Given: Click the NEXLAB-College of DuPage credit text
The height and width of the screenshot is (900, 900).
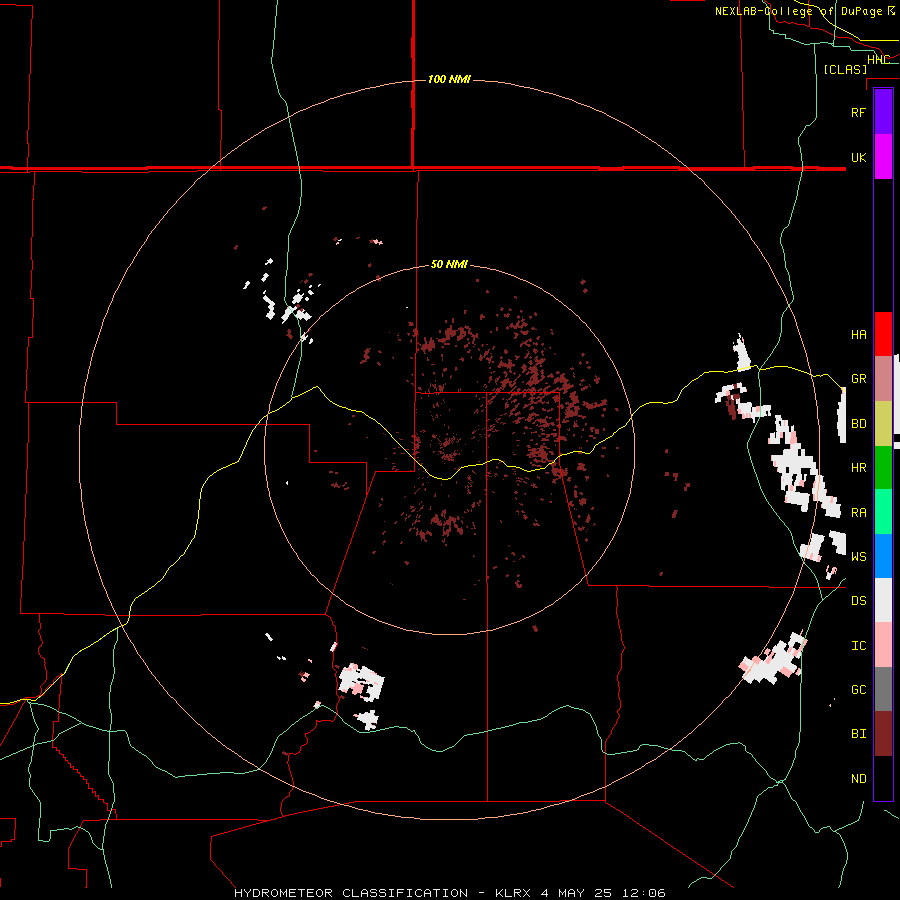Looking at the screenshot, I should click(798, 11).
